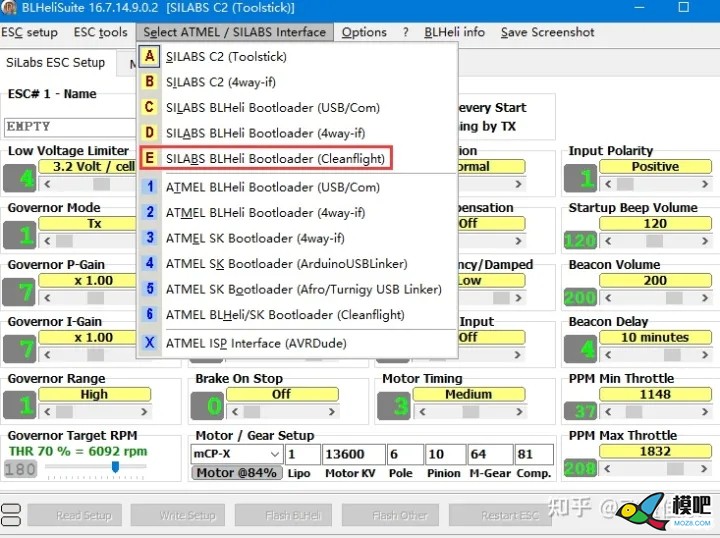Select ATMEL SK Bootloader (ArduinoUSBLinker)
This screenshot has height=538, width=720.
pyautogui.click(x=298, y=263)
